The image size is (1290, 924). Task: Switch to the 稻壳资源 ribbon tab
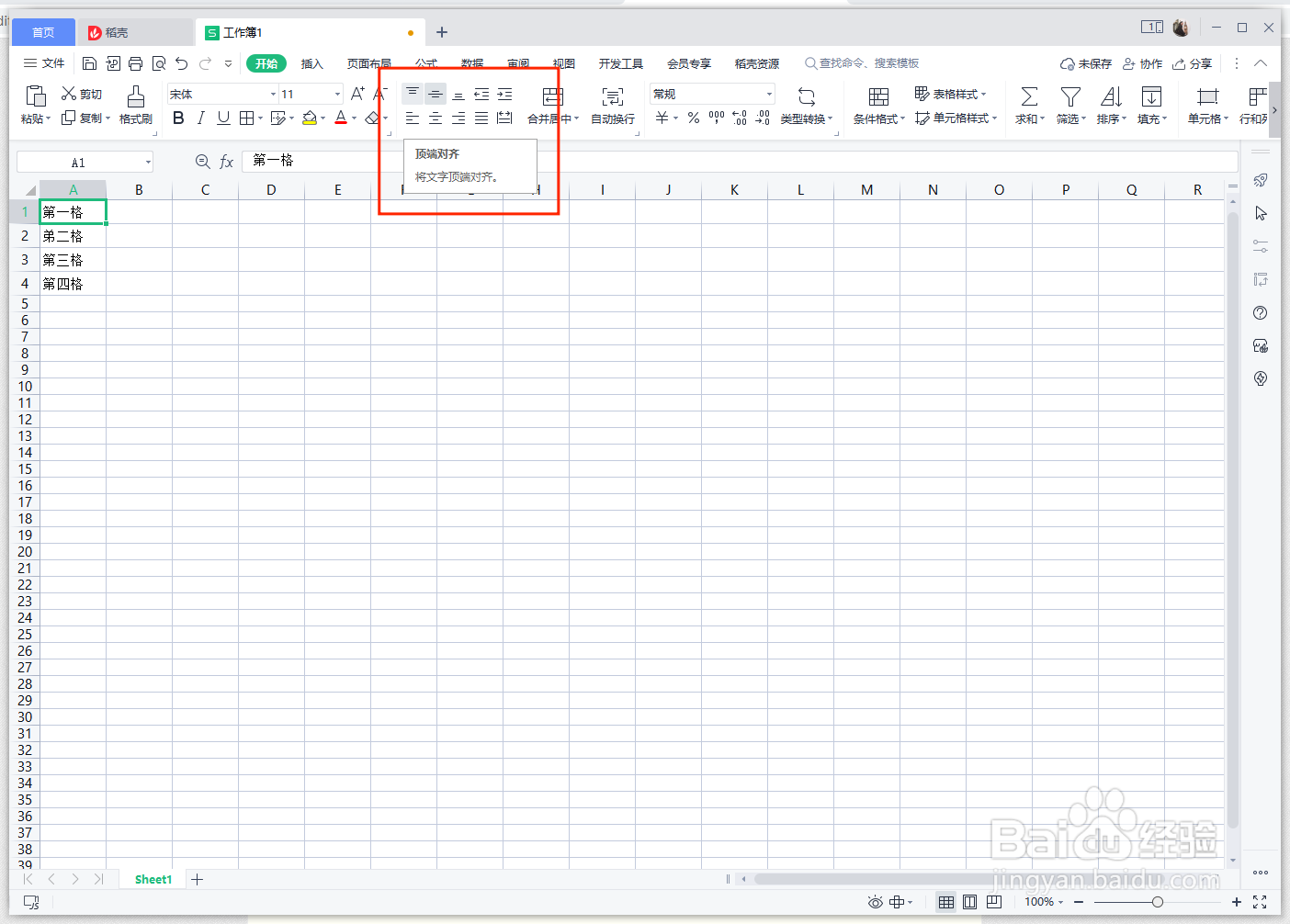757,63
